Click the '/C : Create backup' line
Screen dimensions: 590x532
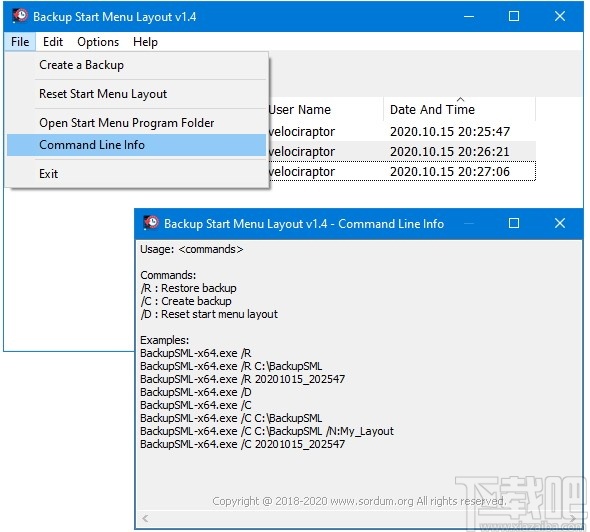186,301
